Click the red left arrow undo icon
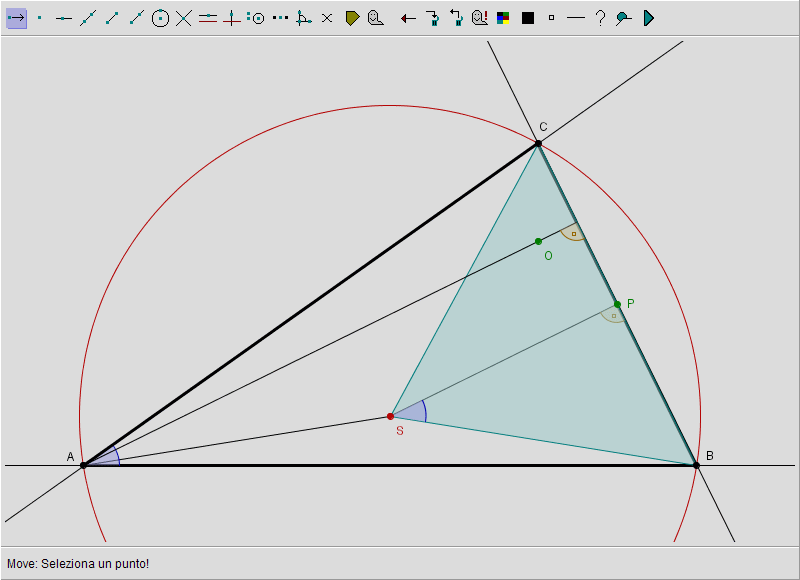The image size is (800, 580). pyautogui.click(x=408, y=18)
